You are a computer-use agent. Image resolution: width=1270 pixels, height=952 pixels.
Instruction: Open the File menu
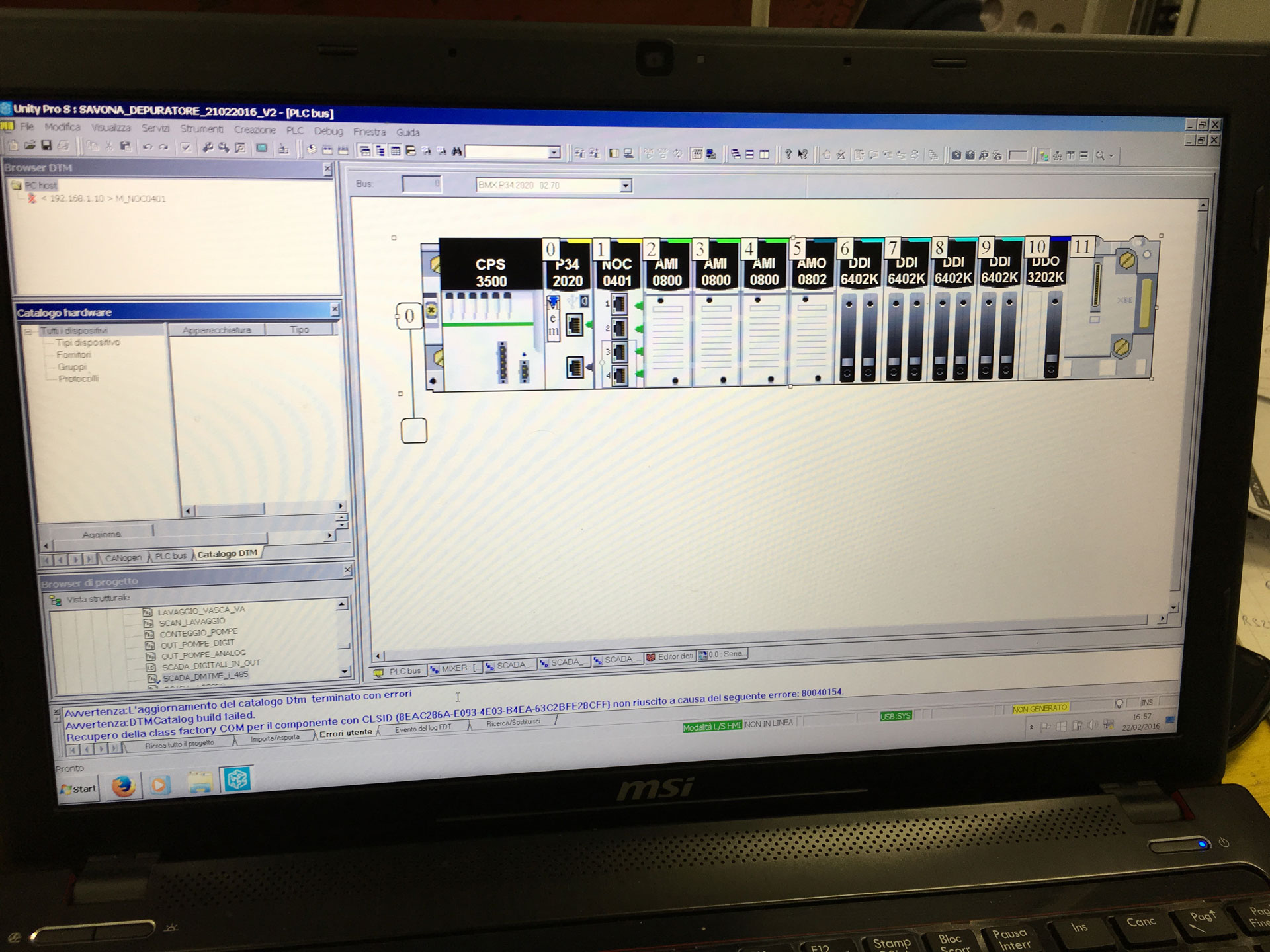pos(26,126)
